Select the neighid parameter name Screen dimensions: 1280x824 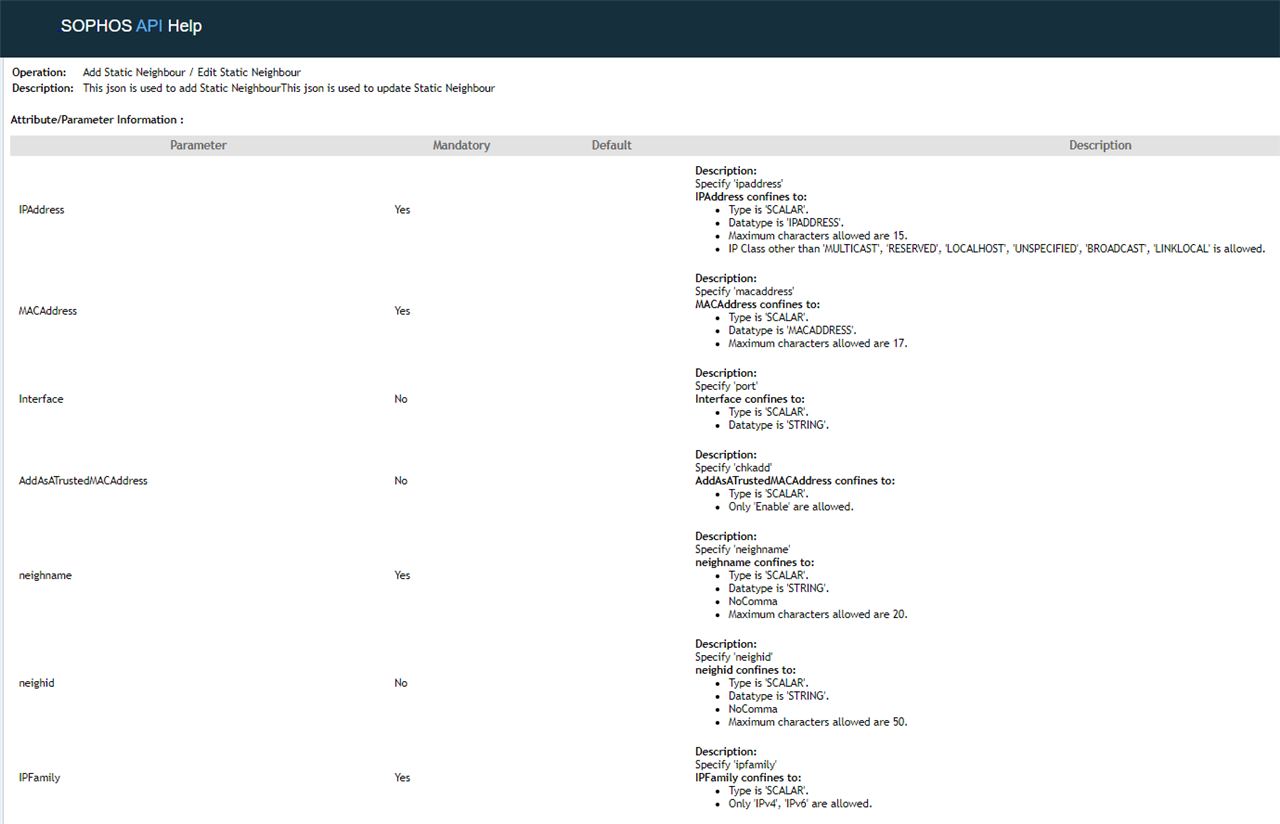tap(37, 683)
